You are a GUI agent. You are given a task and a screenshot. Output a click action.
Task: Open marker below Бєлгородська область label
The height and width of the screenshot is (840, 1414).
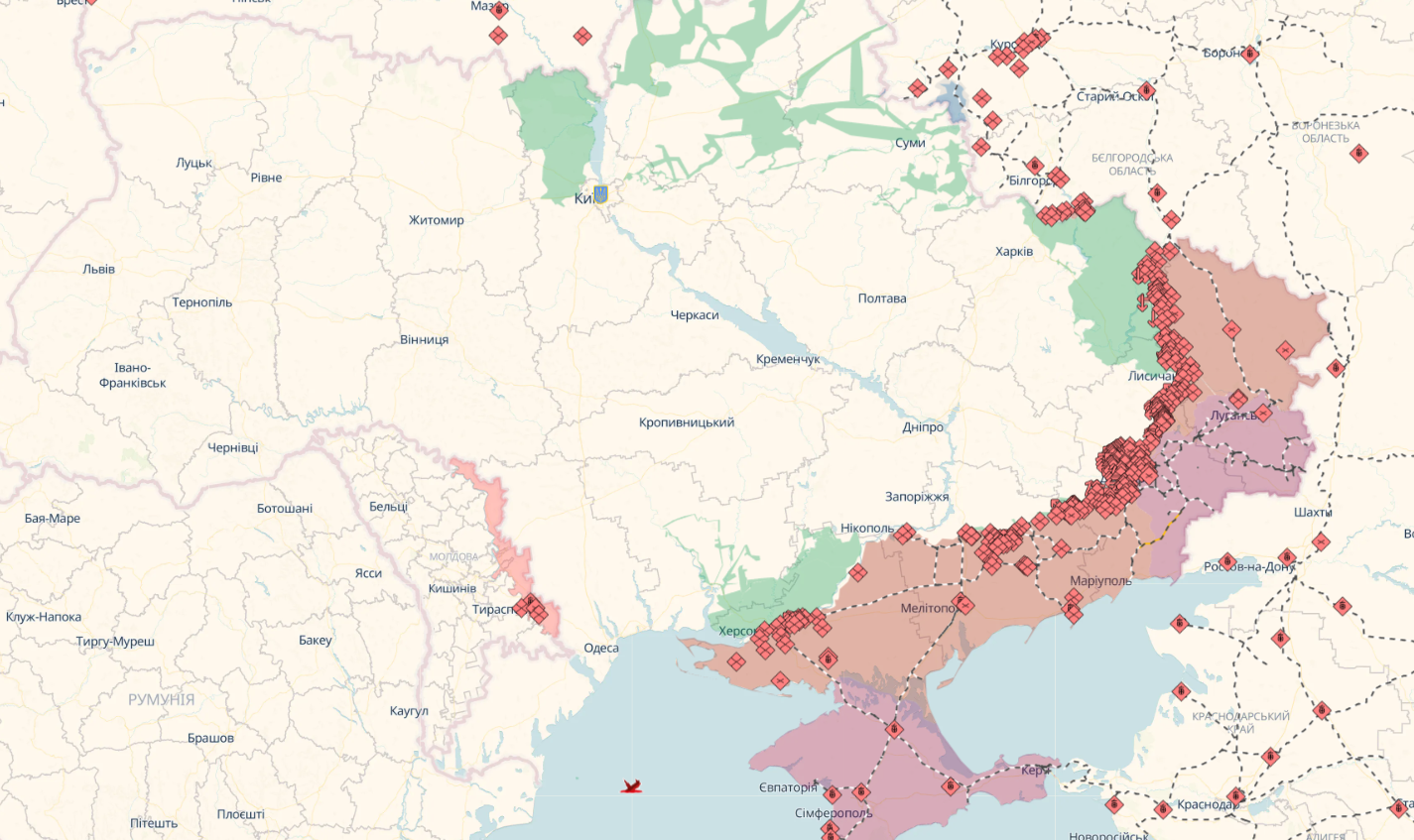(x=1157, y=193)
